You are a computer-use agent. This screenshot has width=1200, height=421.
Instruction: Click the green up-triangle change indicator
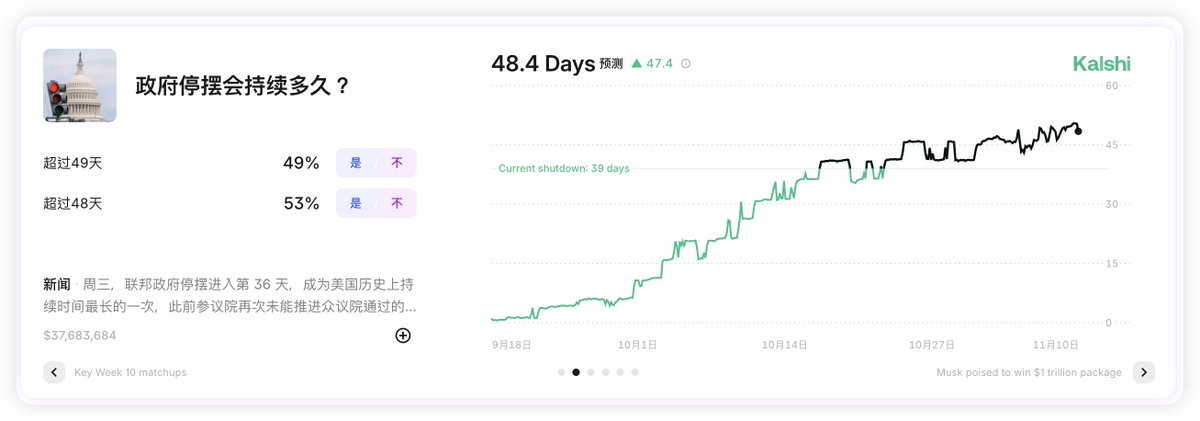coord(636,64)
